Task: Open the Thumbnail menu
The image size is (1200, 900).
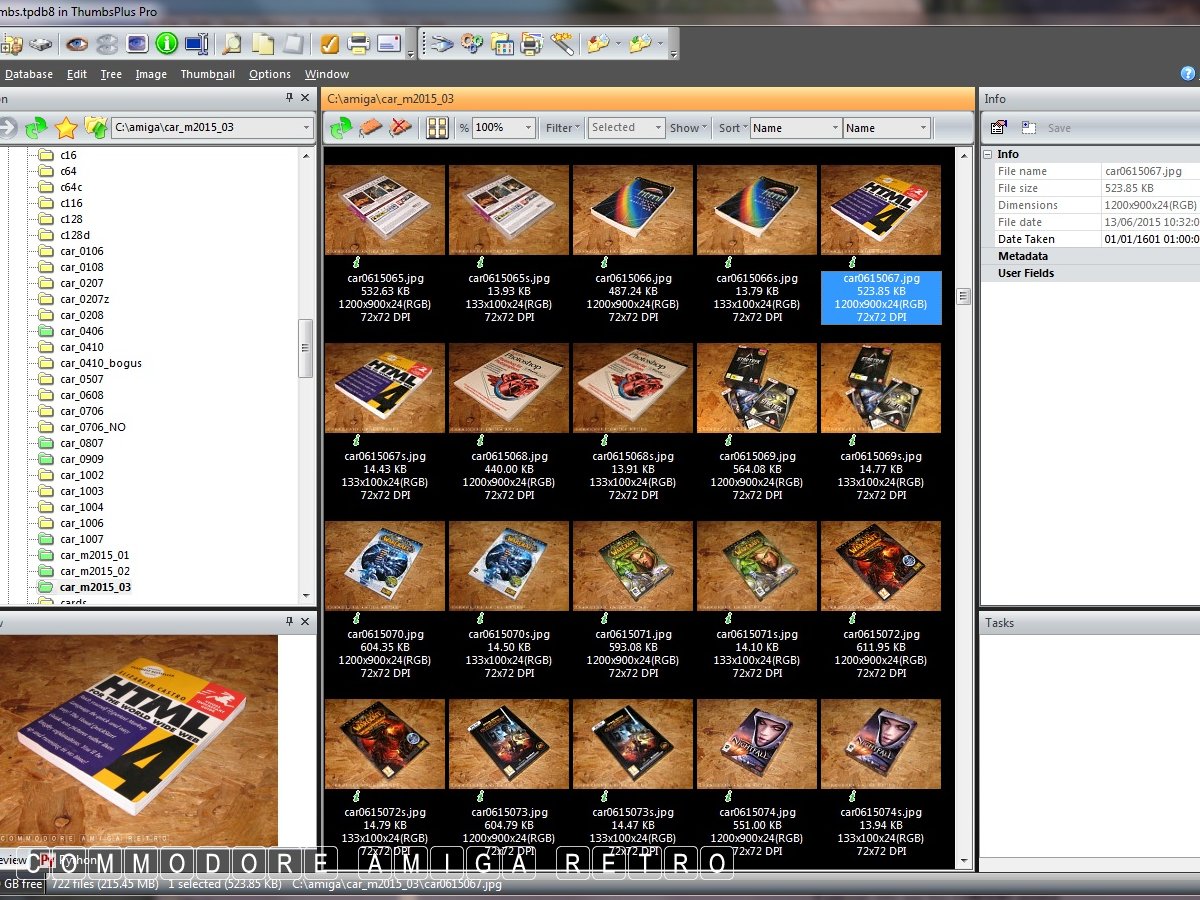Action: click(x=207, y=74)
